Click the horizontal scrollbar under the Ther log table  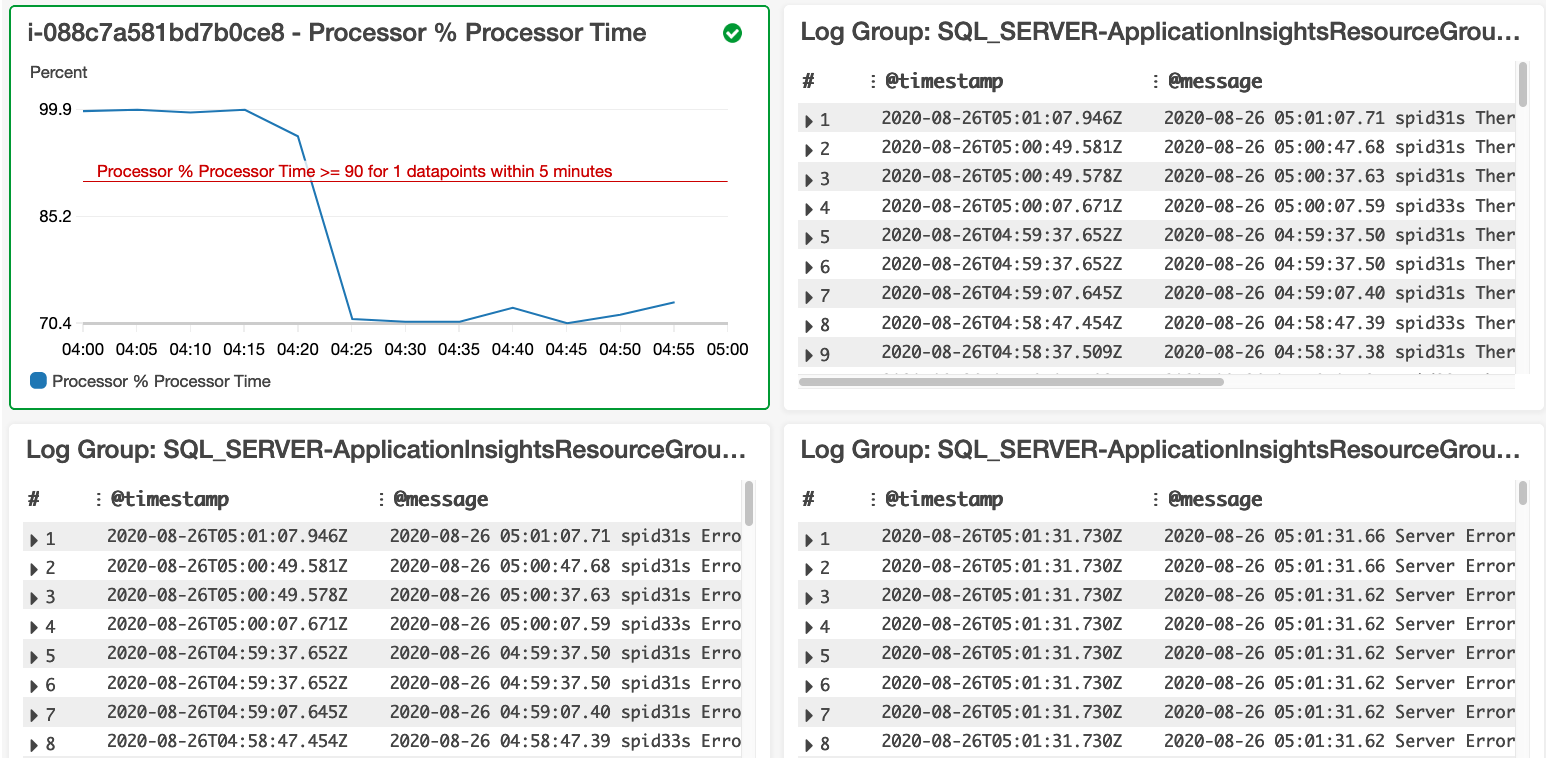(1011, 381)
